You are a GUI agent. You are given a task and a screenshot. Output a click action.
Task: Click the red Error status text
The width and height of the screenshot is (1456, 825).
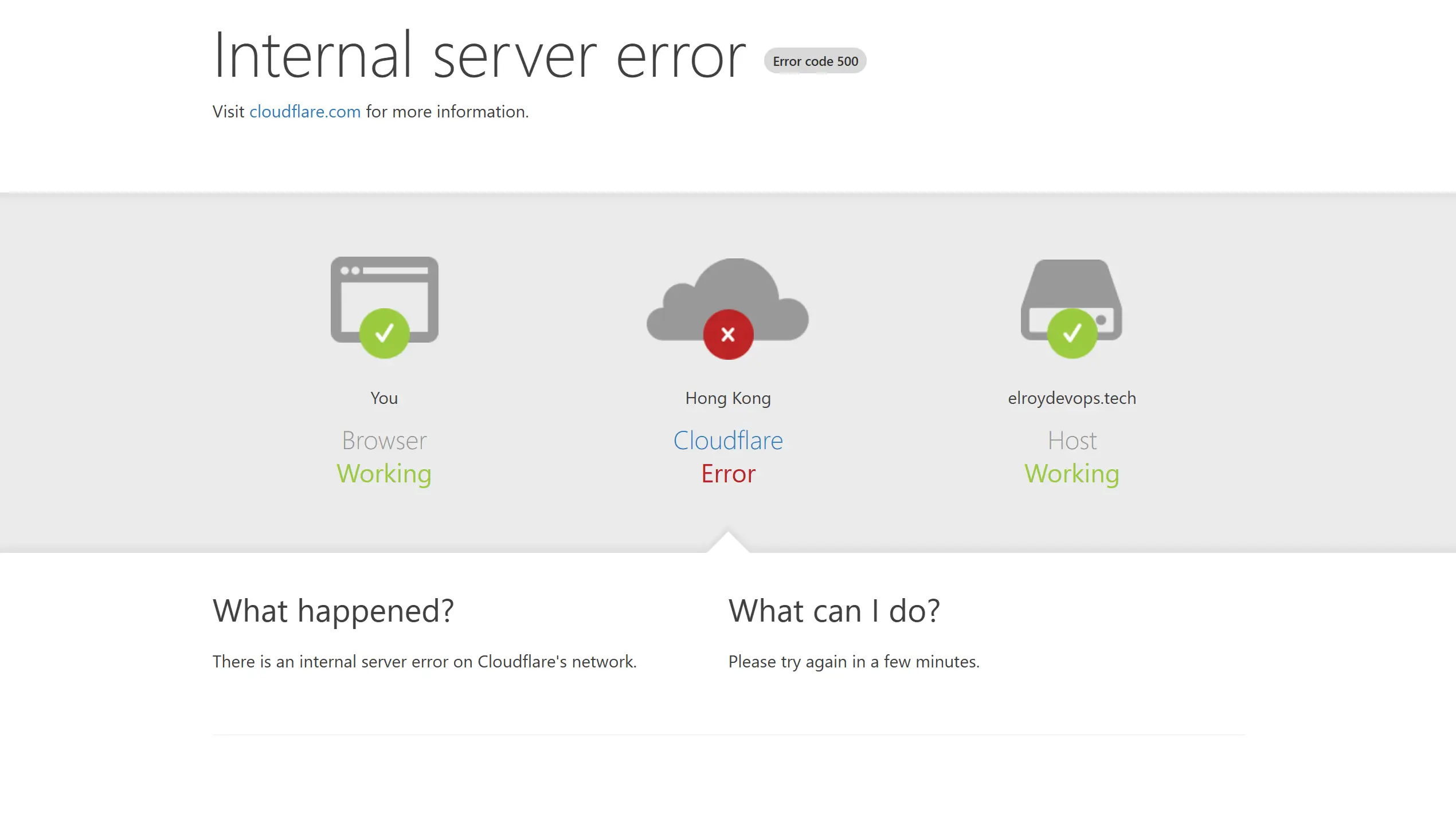[728, 474]
